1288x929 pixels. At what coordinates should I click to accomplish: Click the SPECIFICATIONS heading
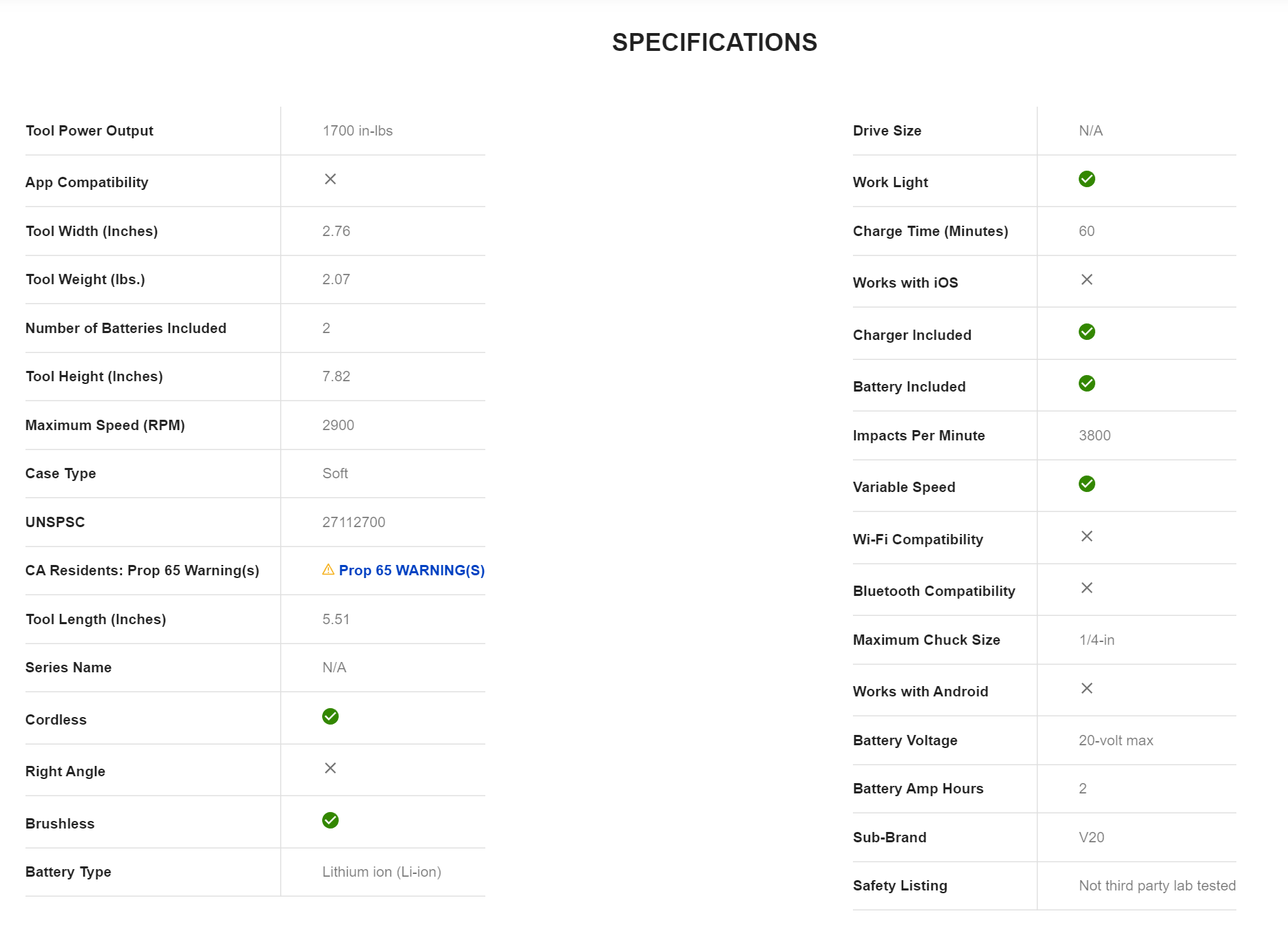click(714, 43)
